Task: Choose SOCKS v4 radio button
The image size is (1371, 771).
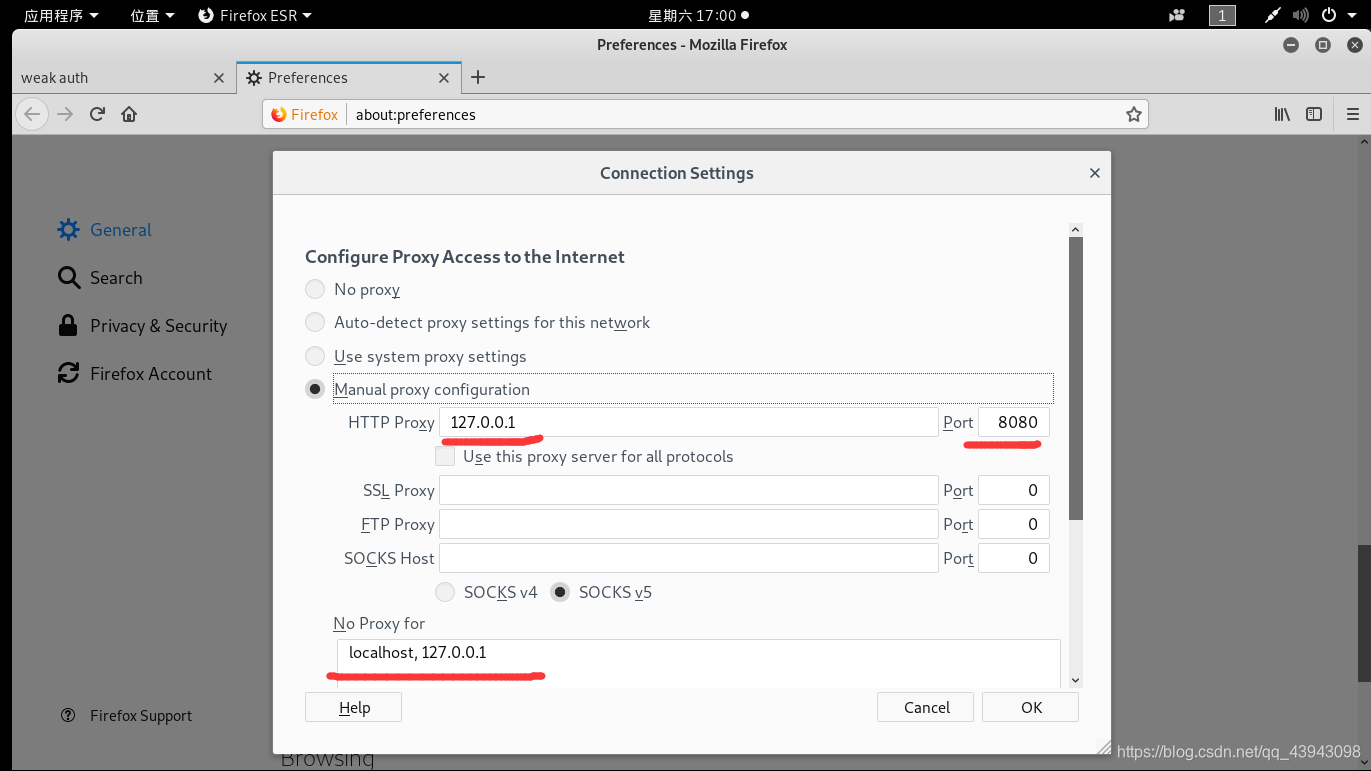Action: pos(445,592)
